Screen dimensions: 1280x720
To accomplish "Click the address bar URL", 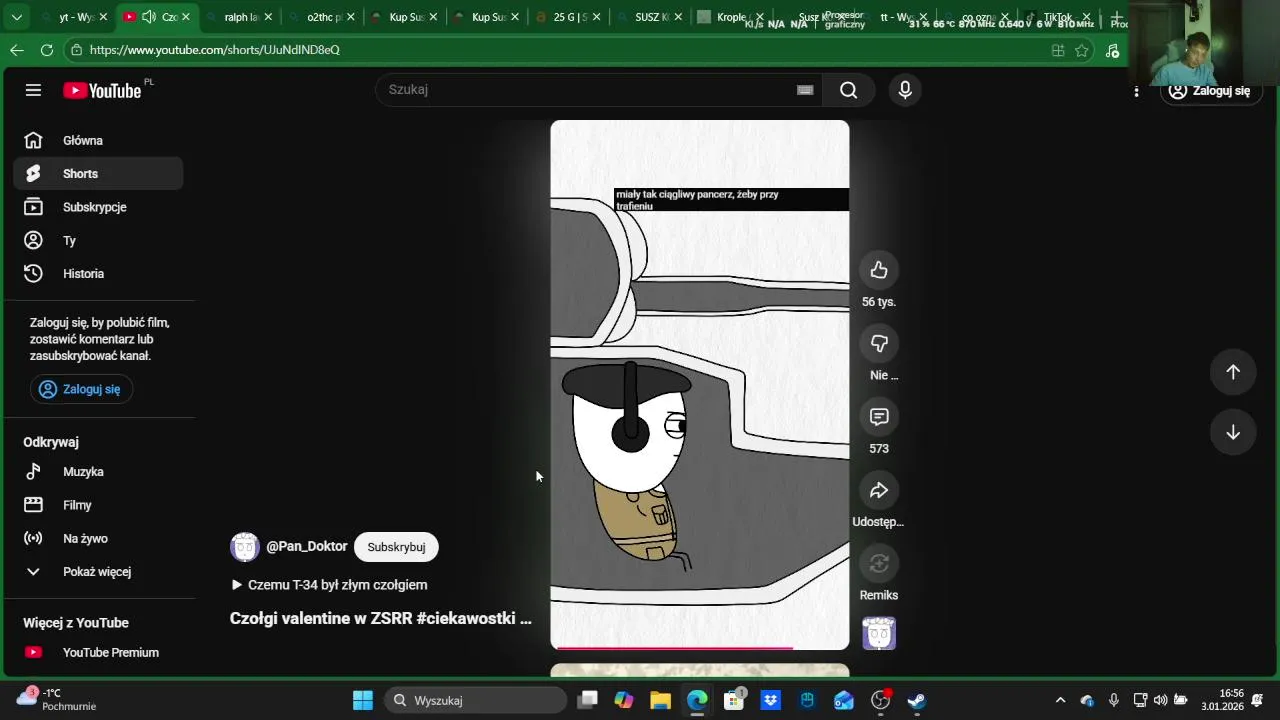I will pos(215,50).
